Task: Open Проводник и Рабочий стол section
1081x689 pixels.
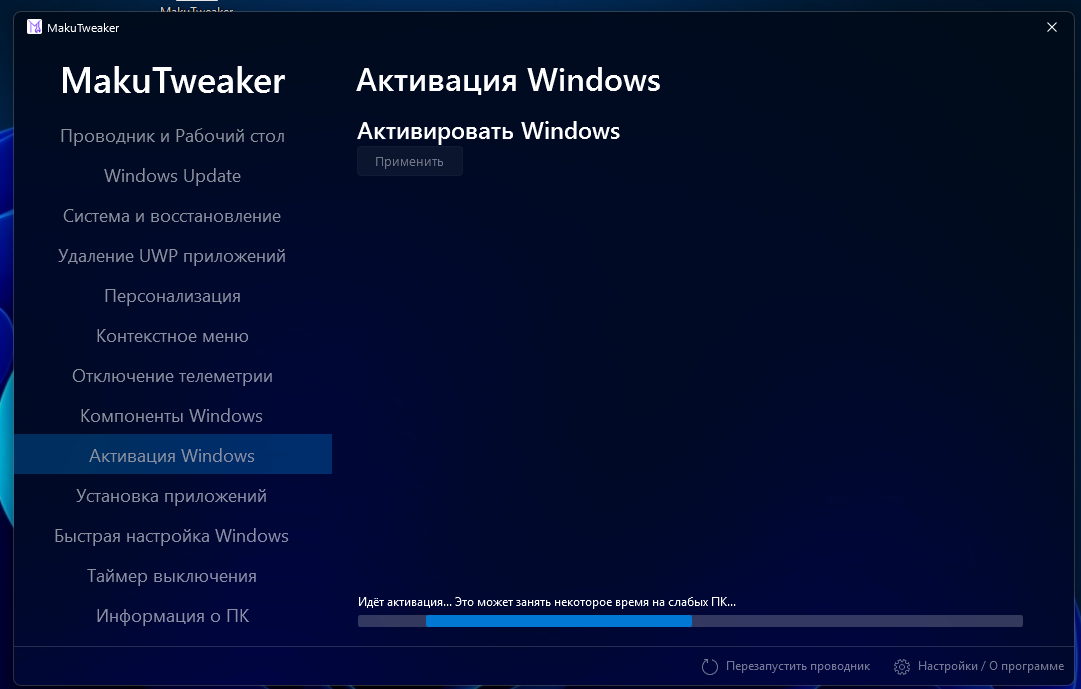Action: [x=172, y=136]
